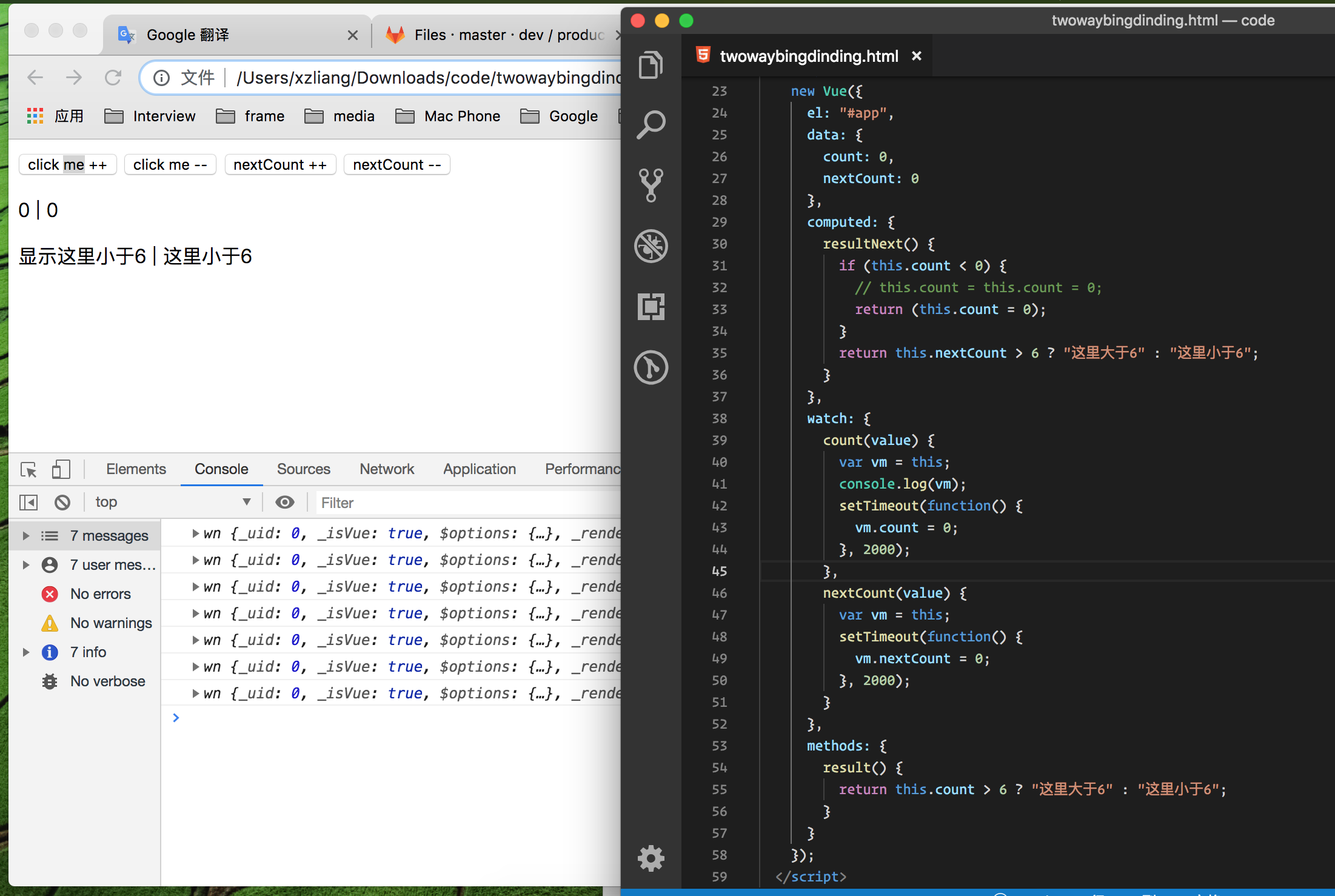Open the Interview bookmarks folder
The width and height of the screenshot is (1335, 896).
pos(150,116)
